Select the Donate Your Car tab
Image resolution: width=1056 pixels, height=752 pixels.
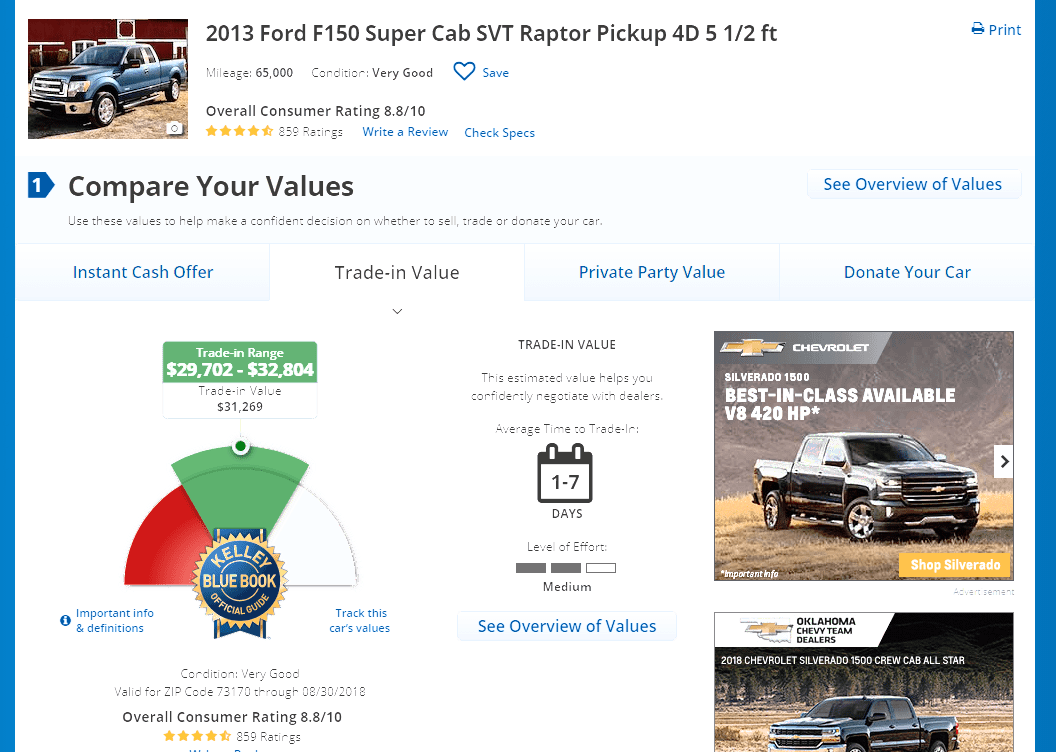(x=907, y=272)
